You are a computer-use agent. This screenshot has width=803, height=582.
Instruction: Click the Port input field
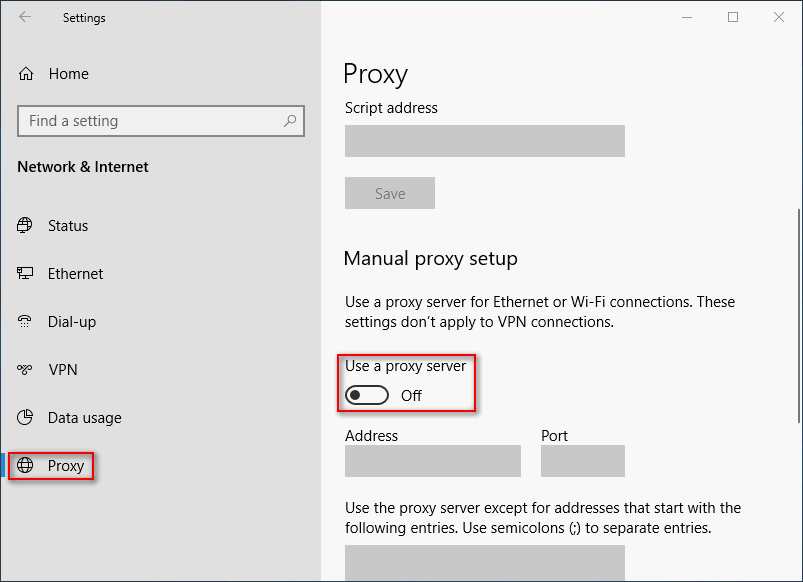[582, 461]
